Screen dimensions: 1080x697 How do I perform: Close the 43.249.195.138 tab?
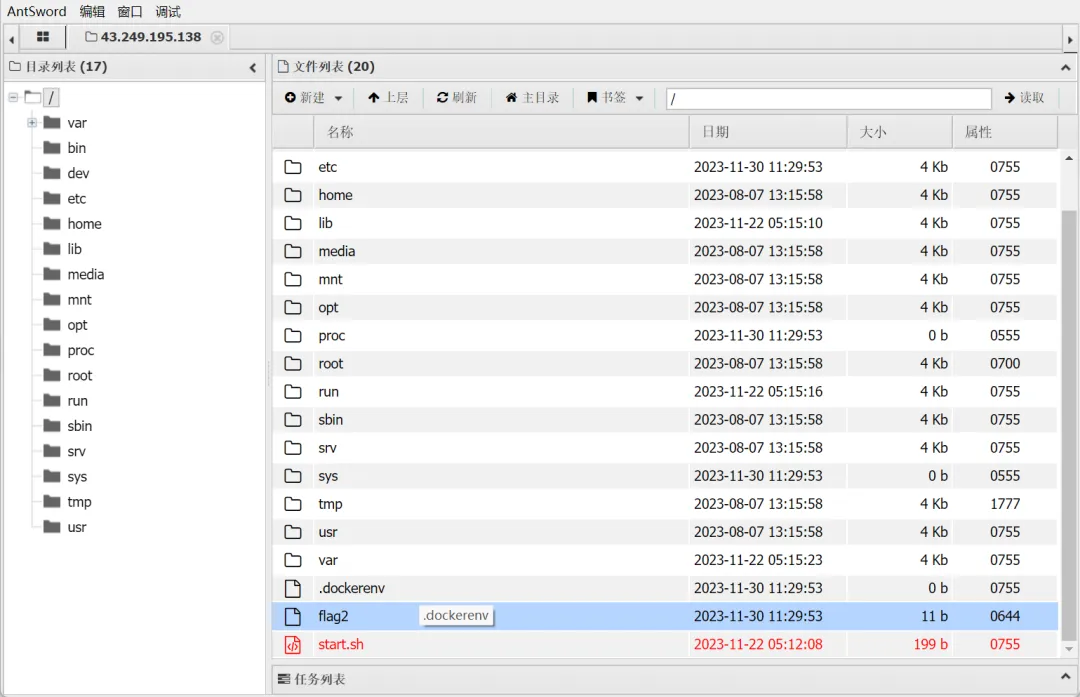217,37
